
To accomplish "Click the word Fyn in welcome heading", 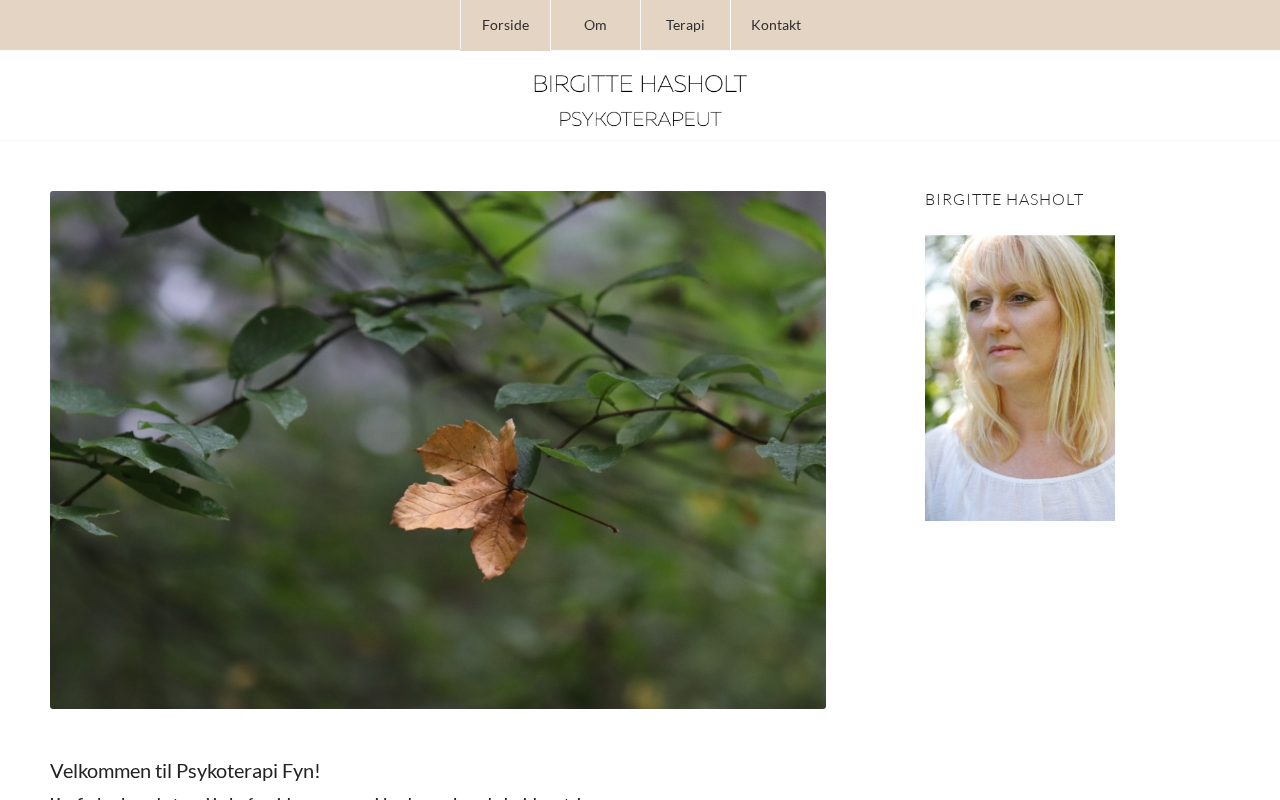I will point(301,770).
